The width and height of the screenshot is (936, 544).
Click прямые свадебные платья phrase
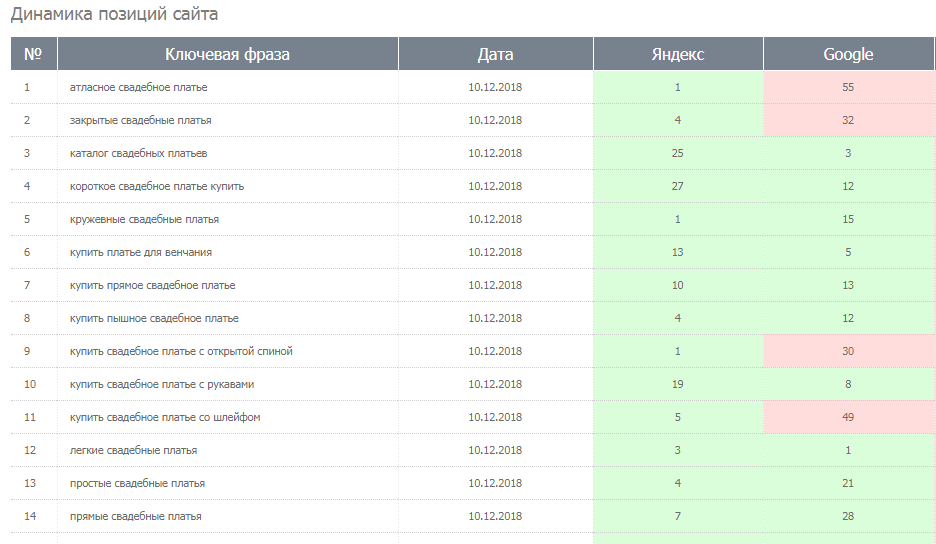[136, 516]
